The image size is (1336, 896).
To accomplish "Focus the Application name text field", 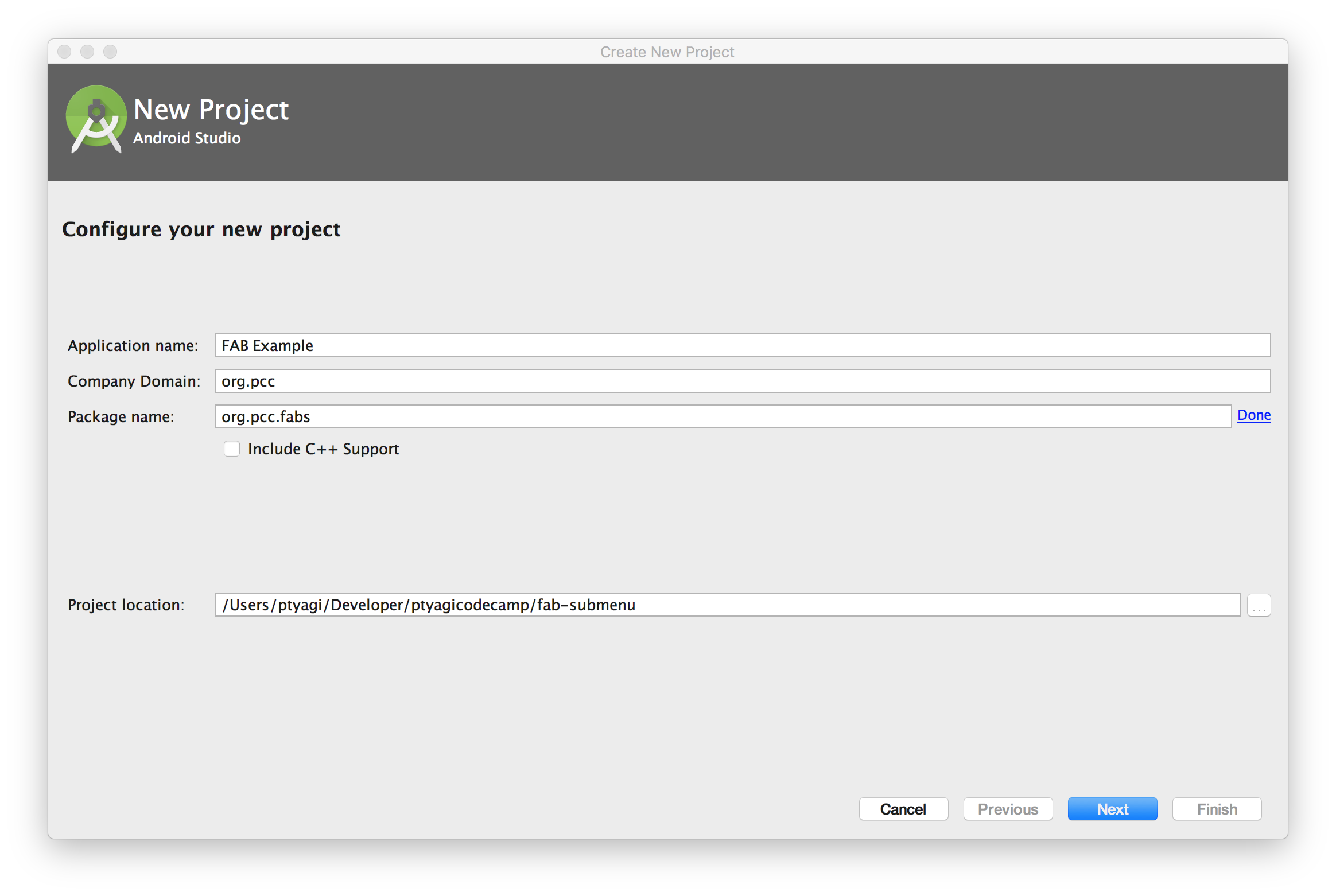I will pos(743,345).
